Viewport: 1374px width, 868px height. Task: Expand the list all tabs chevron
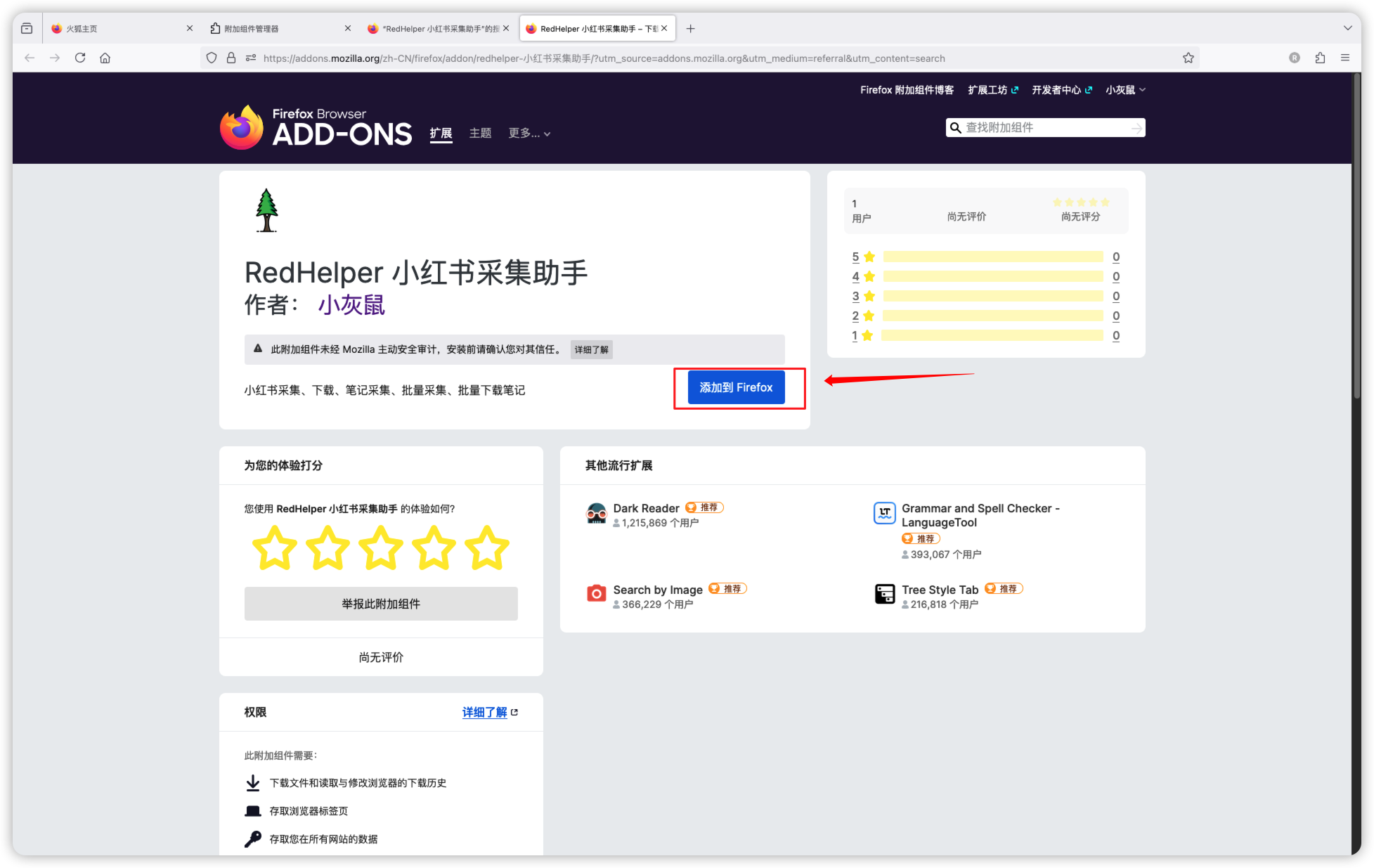pyautogui.click(x=1348, y=28)
